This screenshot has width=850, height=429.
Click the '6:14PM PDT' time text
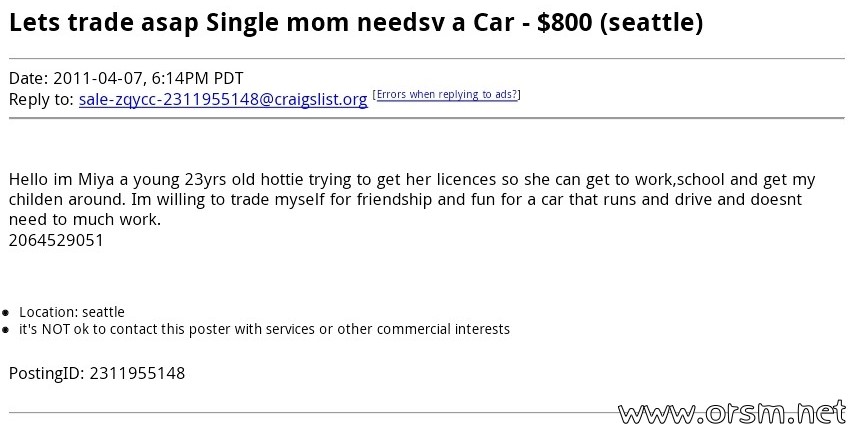click(197, 79)
